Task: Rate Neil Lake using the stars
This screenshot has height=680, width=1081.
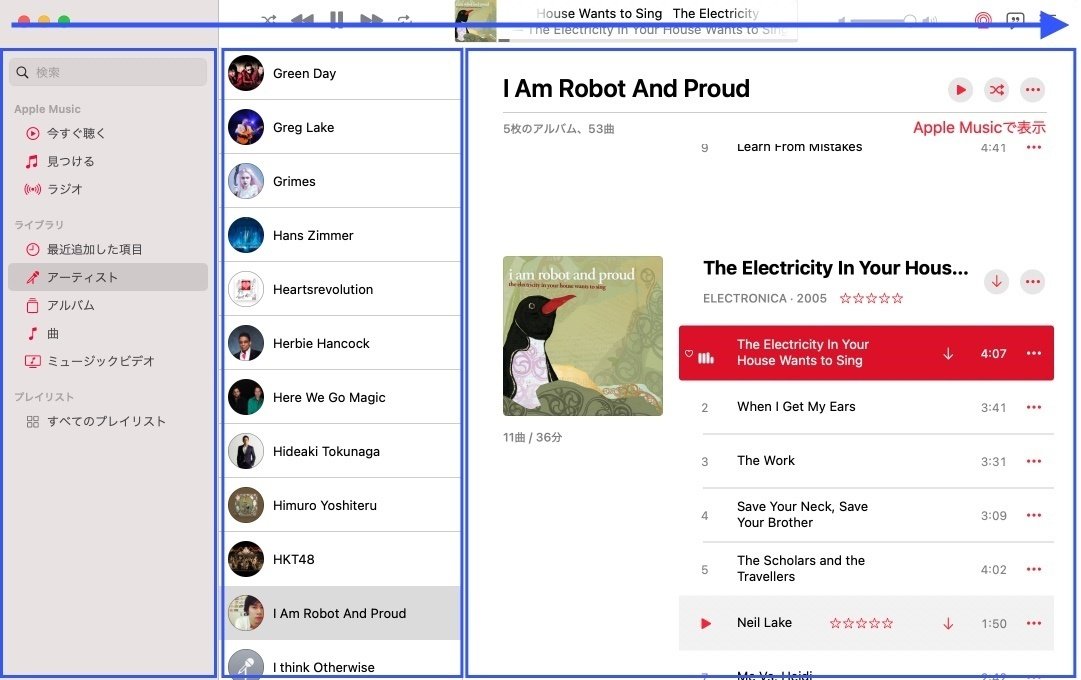Action: [861, 623]
